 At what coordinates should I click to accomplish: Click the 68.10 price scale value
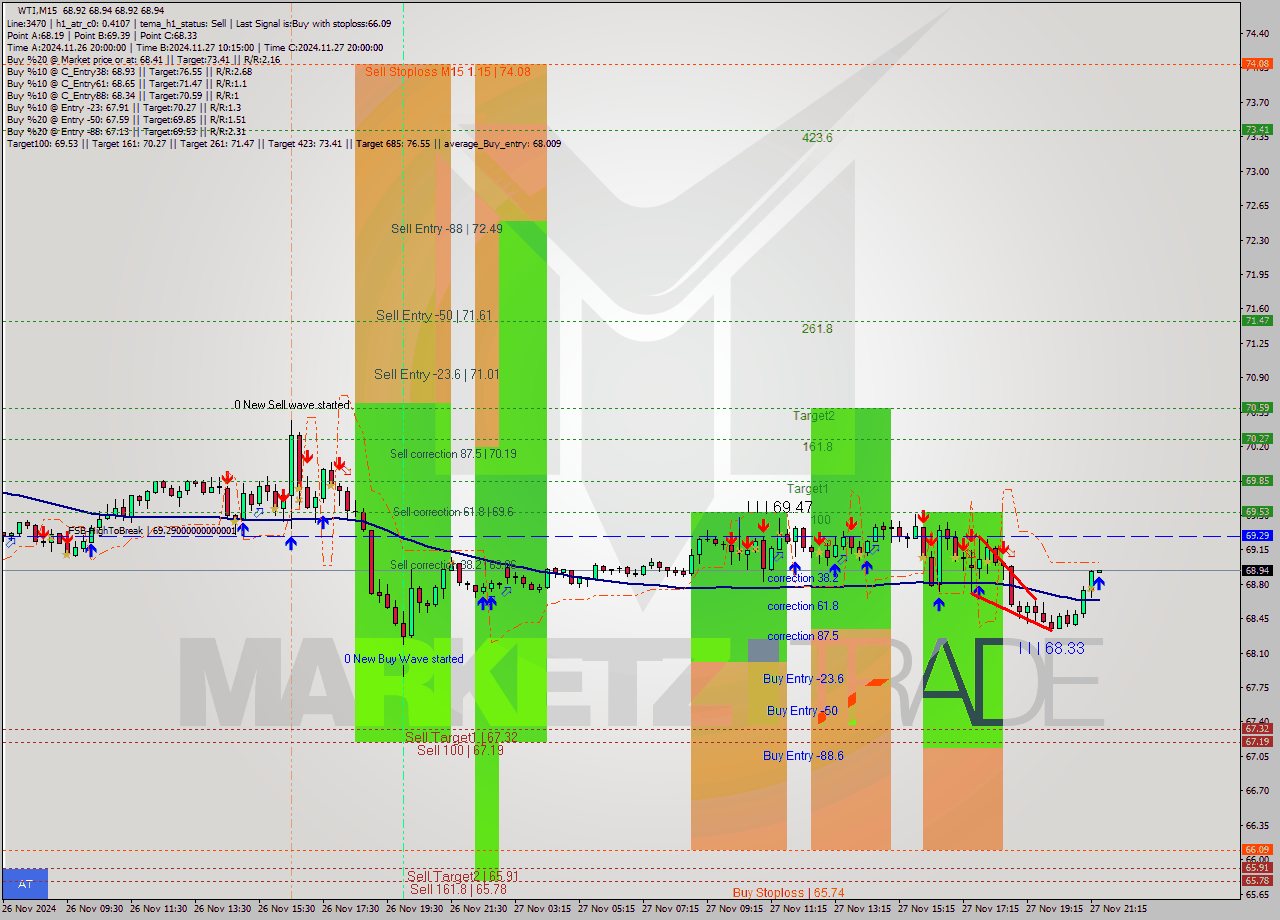pos(1257,653)
